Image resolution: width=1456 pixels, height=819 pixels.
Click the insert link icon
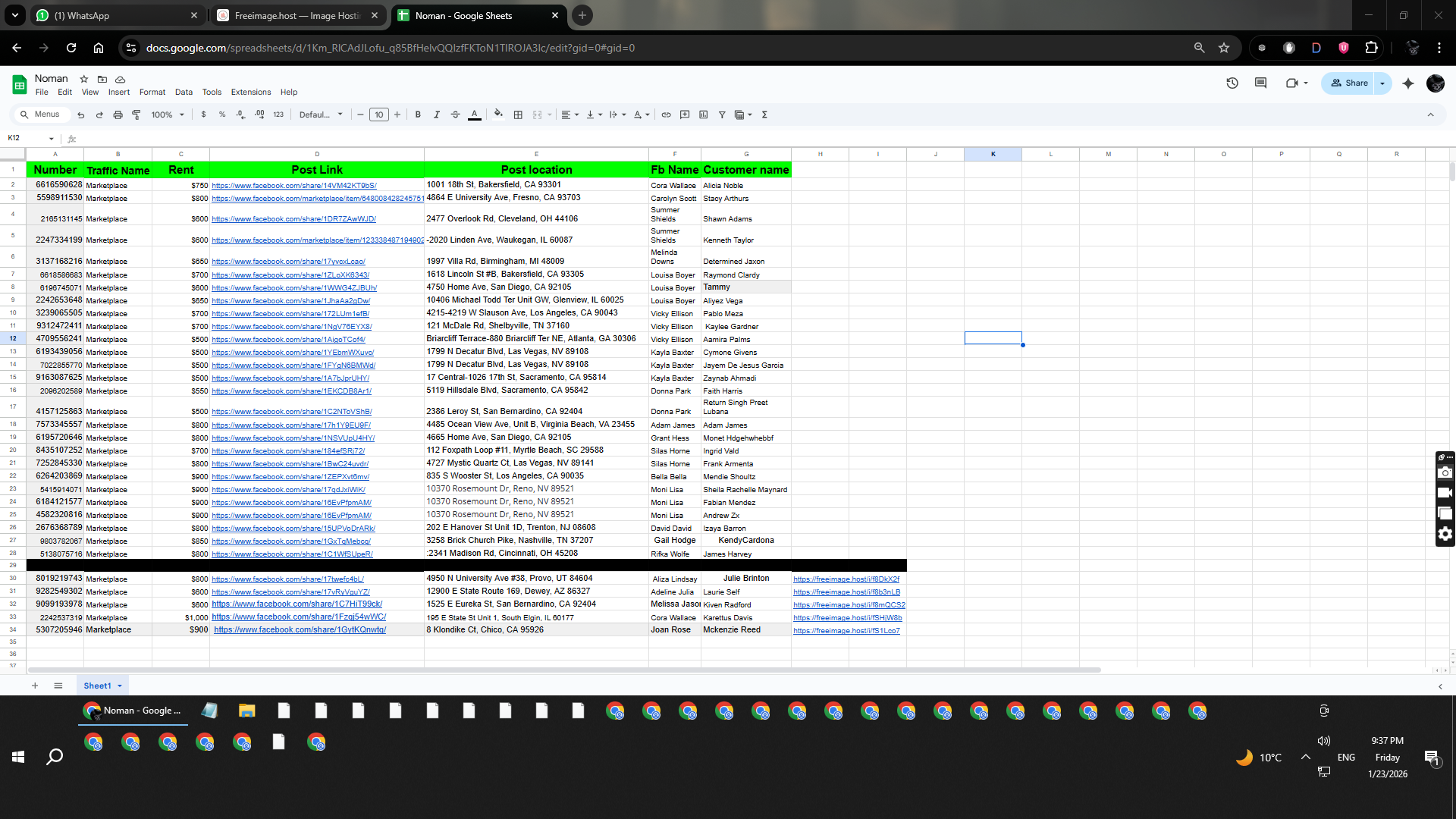click(x=666, y=115)
